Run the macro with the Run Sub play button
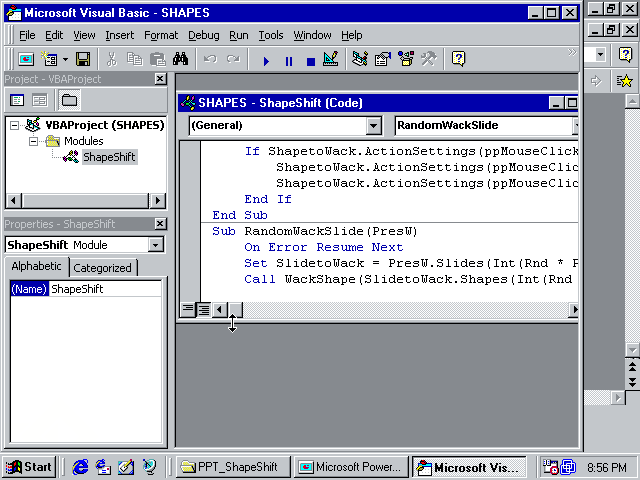640x480 pixels. (266, 61)
